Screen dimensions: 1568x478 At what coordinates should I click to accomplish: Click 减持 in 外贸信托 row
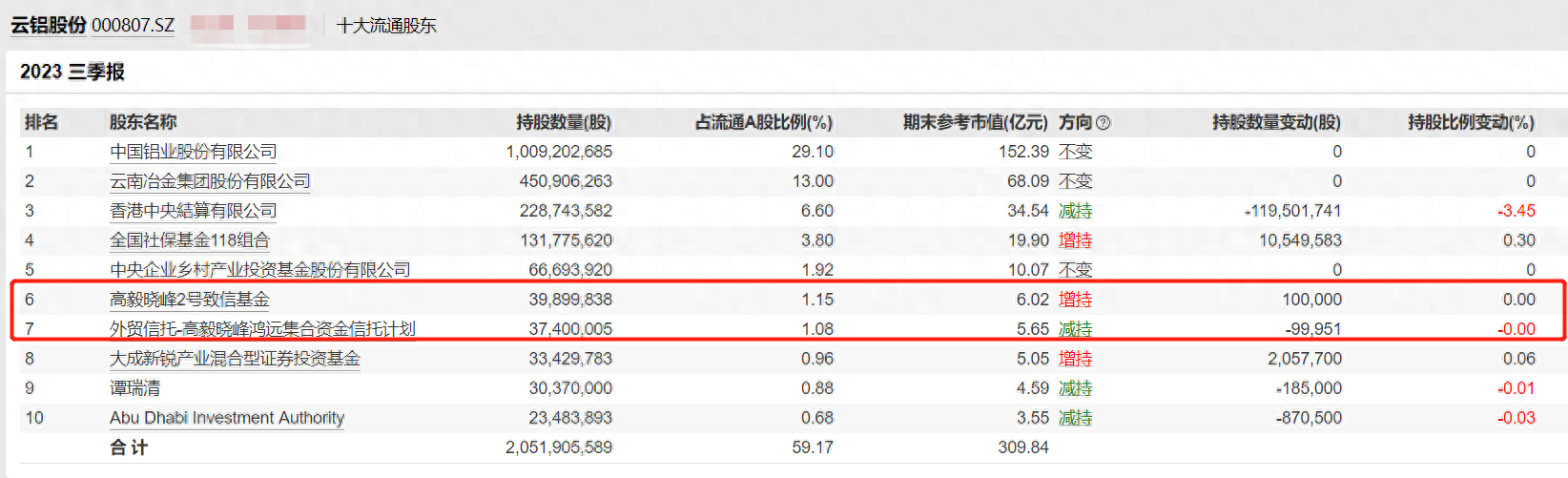coord(1076,329)
